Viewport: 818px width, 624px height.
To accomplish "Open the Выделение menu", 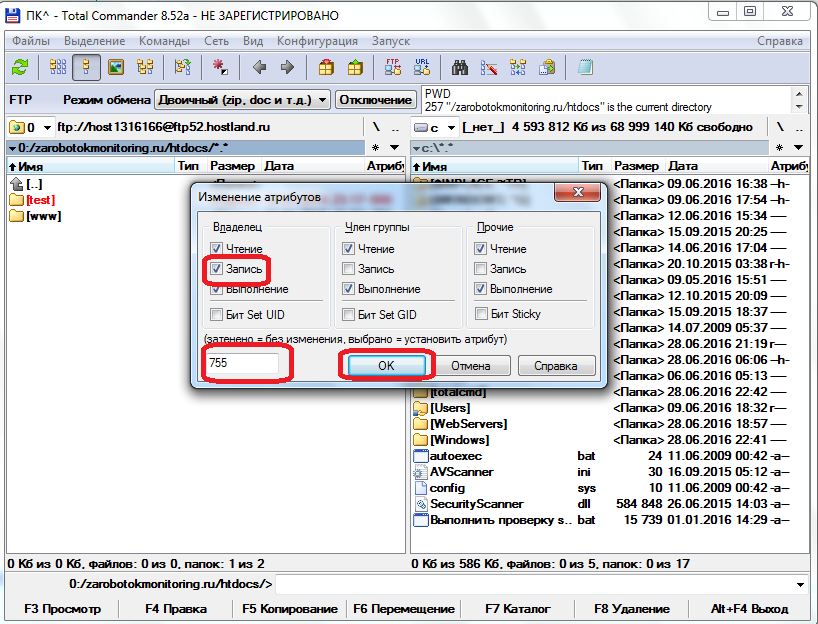I will click(95, 41).
